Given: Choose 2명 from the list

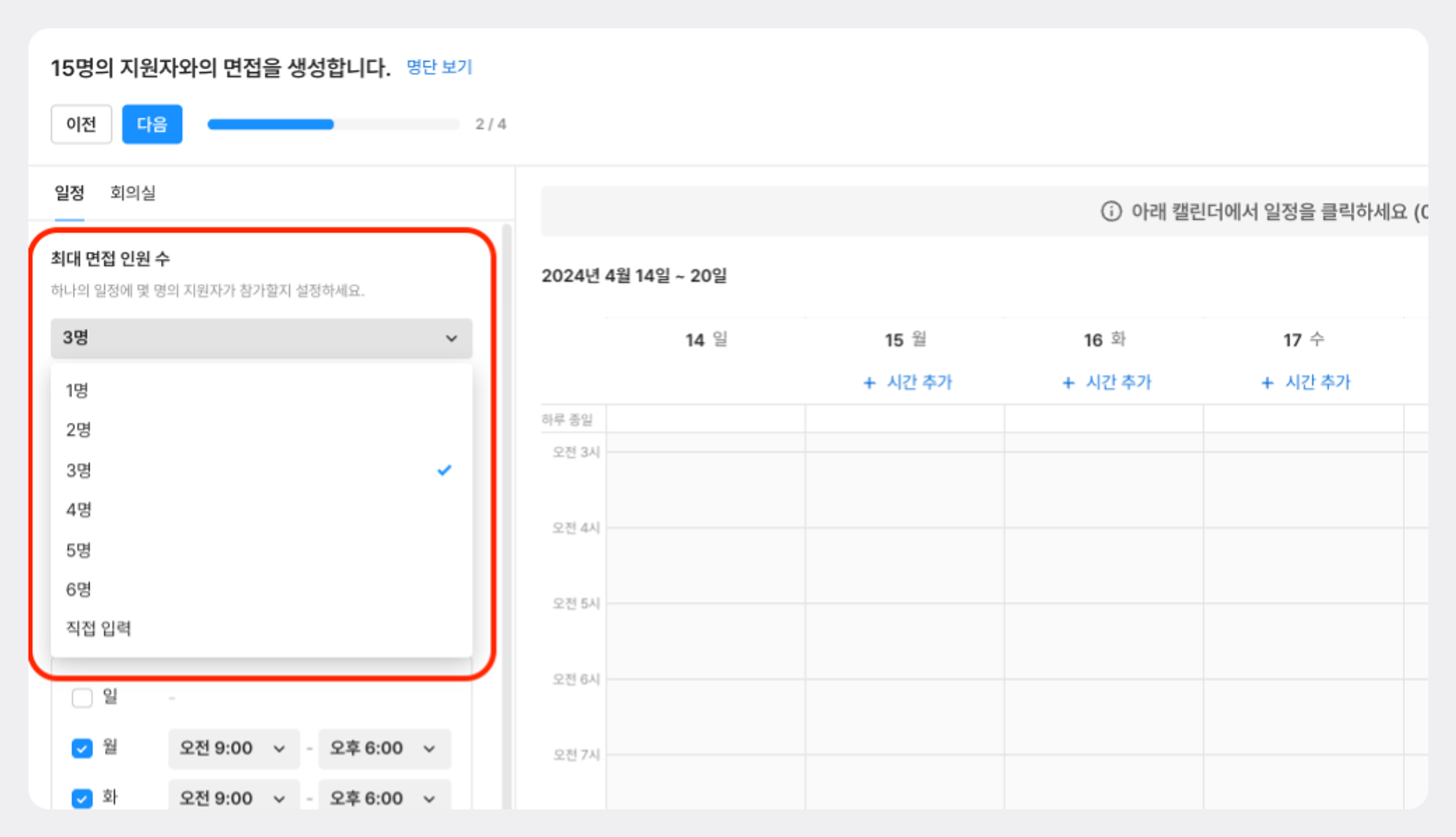Looking at the screenshot, I should tap(261, 429).
